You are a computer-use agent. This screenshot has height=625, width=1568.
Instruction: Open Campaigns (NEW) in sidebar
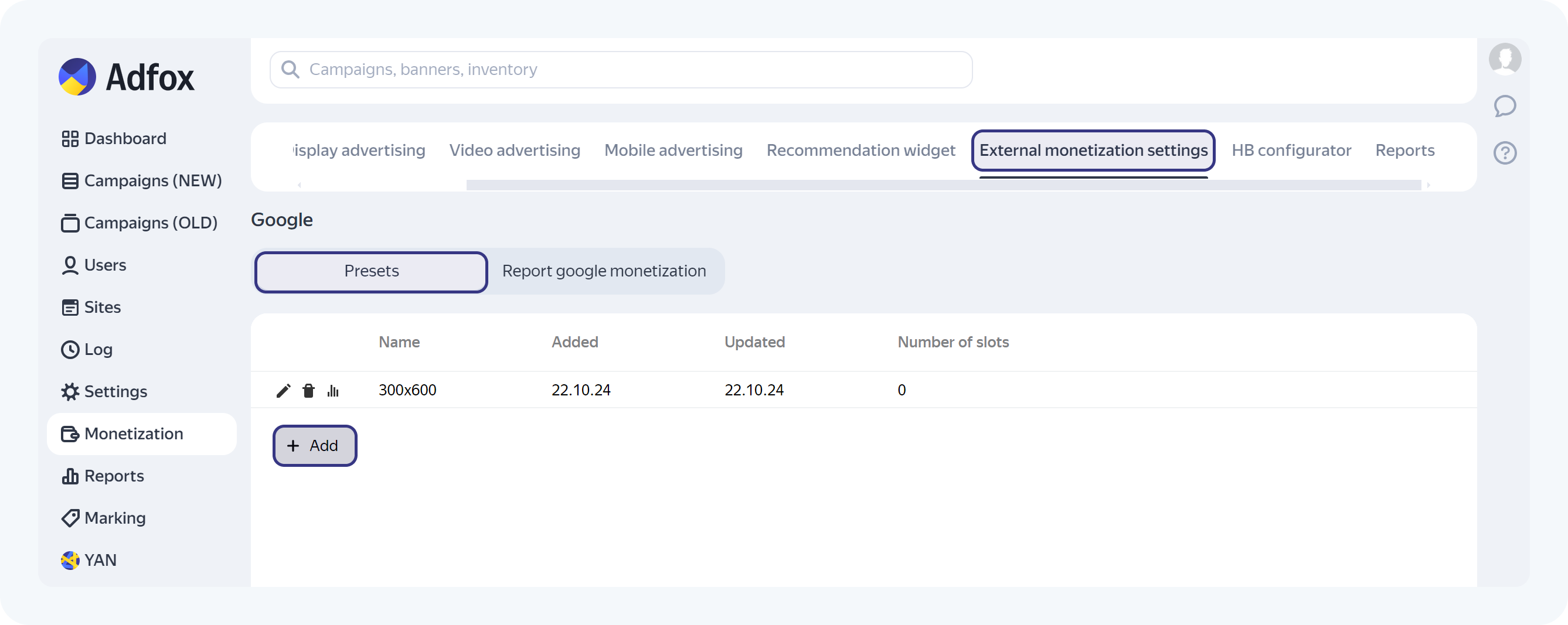[141, 180]
